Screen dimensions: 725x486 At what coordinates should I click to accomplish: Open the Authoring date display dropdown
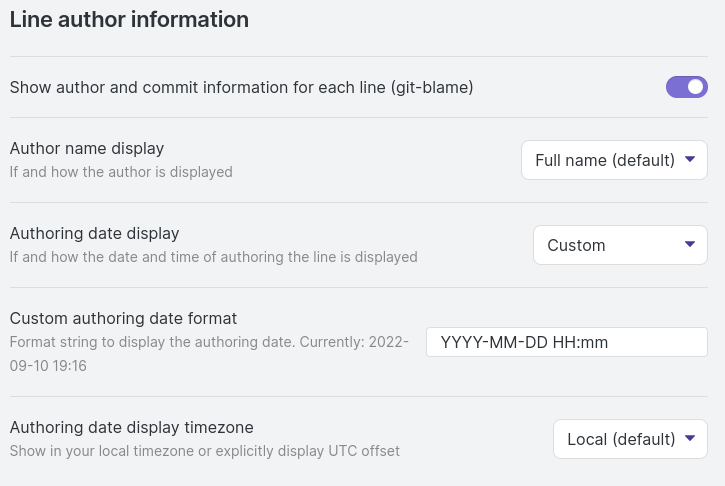[x=619, y=245]
